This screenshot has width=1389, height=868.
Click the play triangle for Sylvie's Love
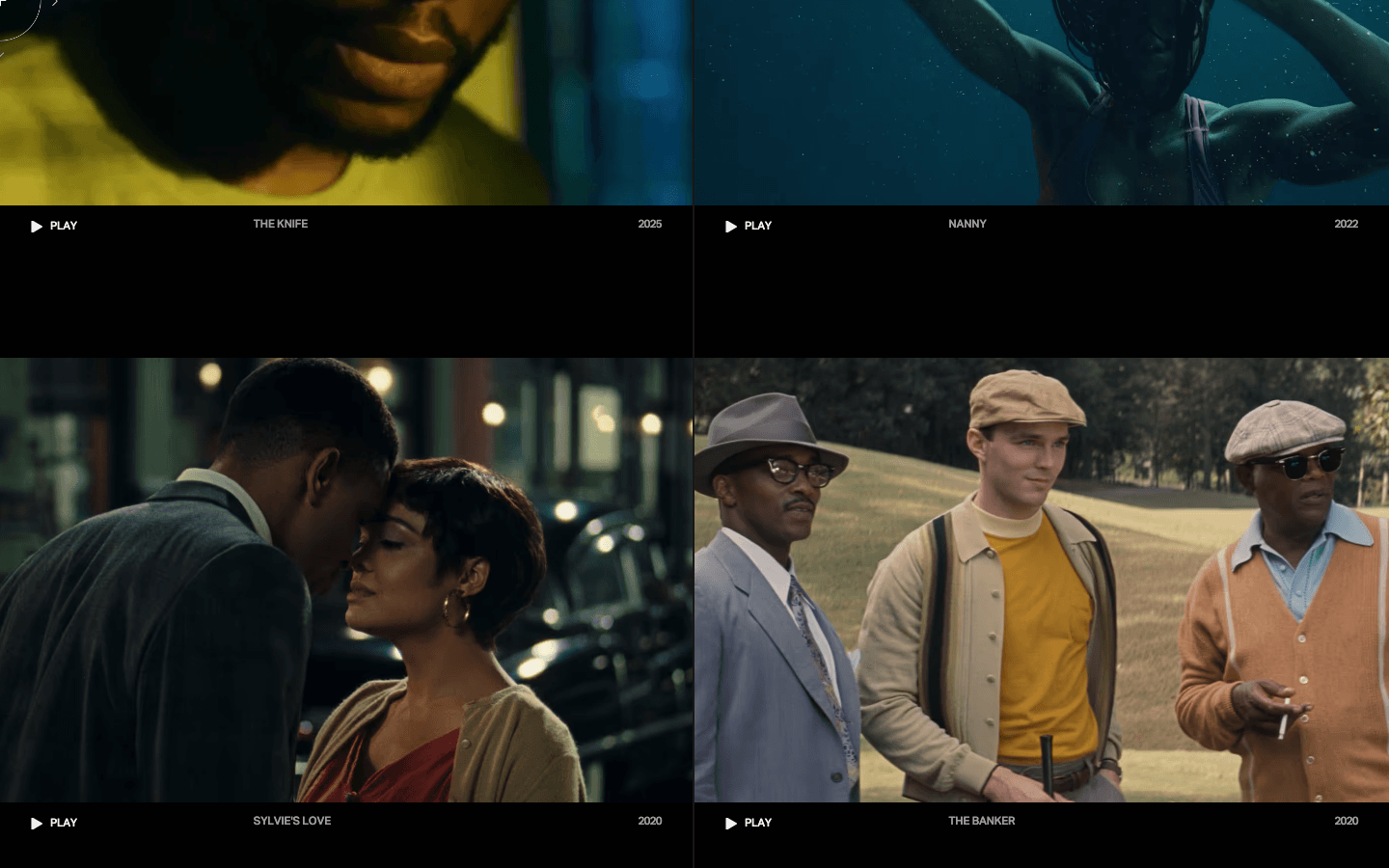pos(37,824)
